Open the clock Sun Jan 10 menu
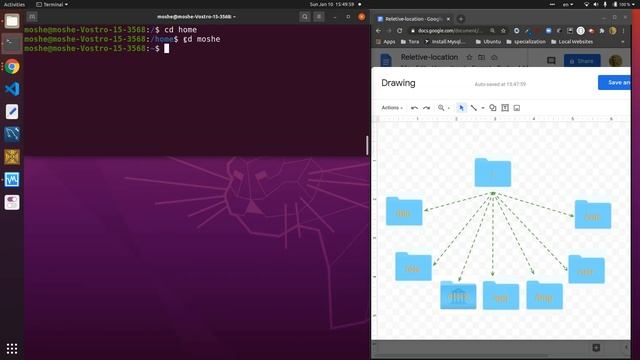 pos(332,4)
